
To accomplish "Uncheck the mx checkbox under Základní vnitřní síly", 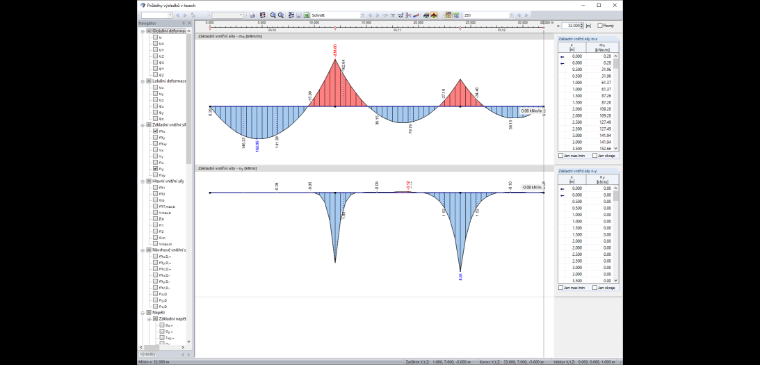I will coord(155,131).
